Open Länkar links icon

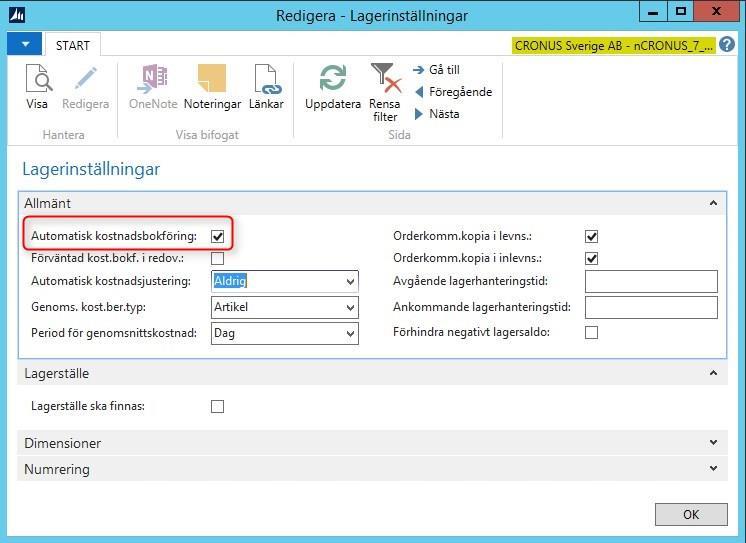[266, 79]
